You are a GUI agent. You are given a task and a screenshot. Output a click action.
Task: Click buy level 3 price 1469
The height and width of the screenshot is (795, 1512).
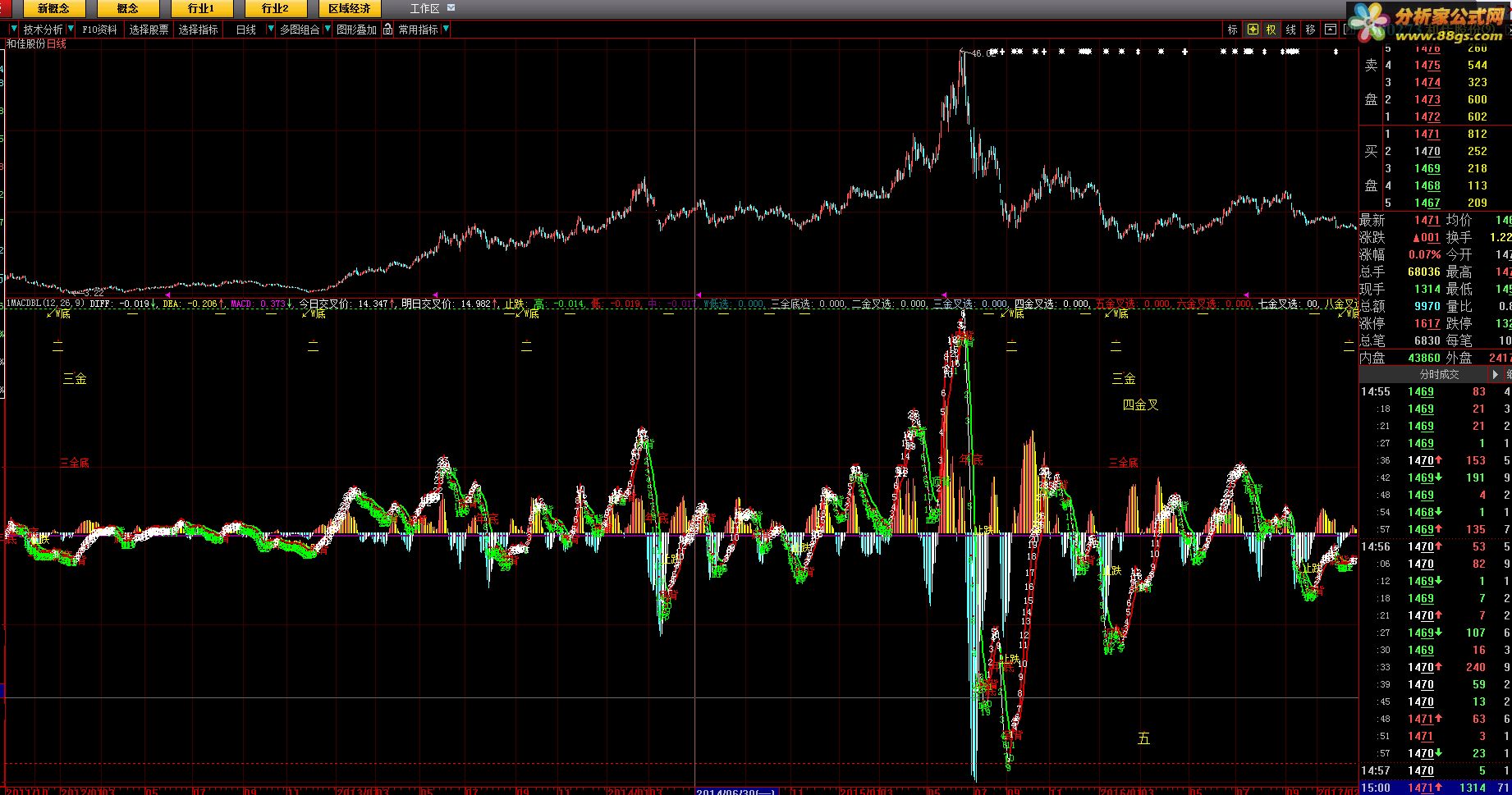point(1427,168)
